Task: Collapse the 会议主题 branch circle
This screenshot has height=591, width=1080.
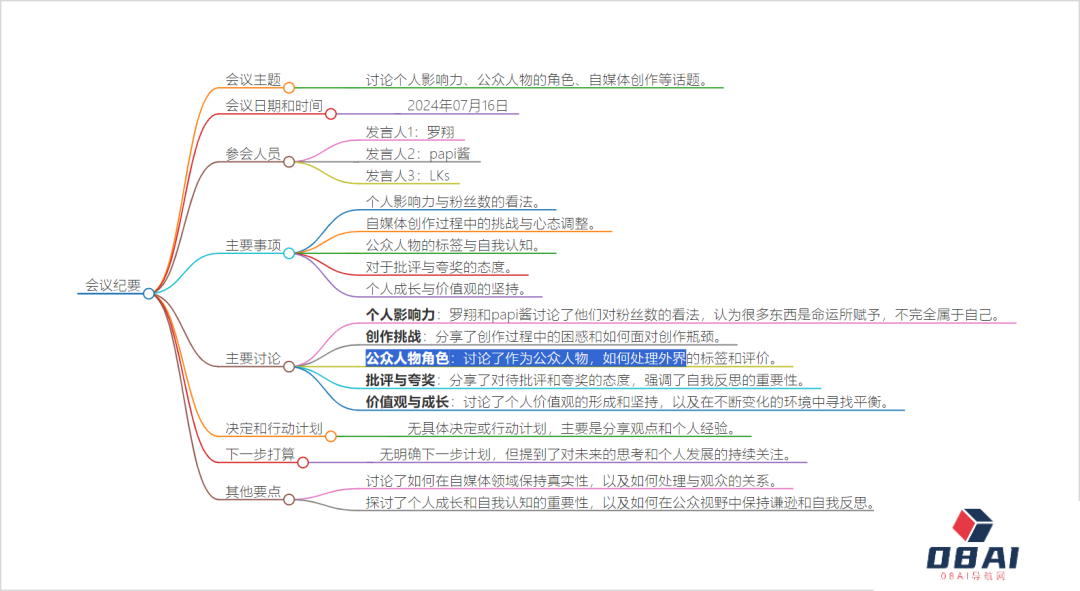Action: coord(289,88)
